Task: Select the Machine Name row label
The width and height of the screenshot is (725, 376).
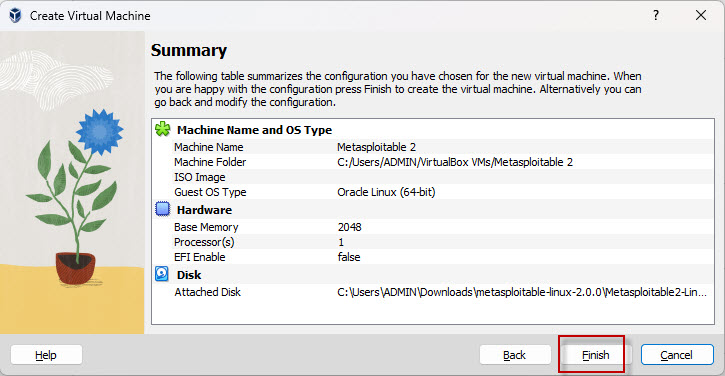Action: 209,147
